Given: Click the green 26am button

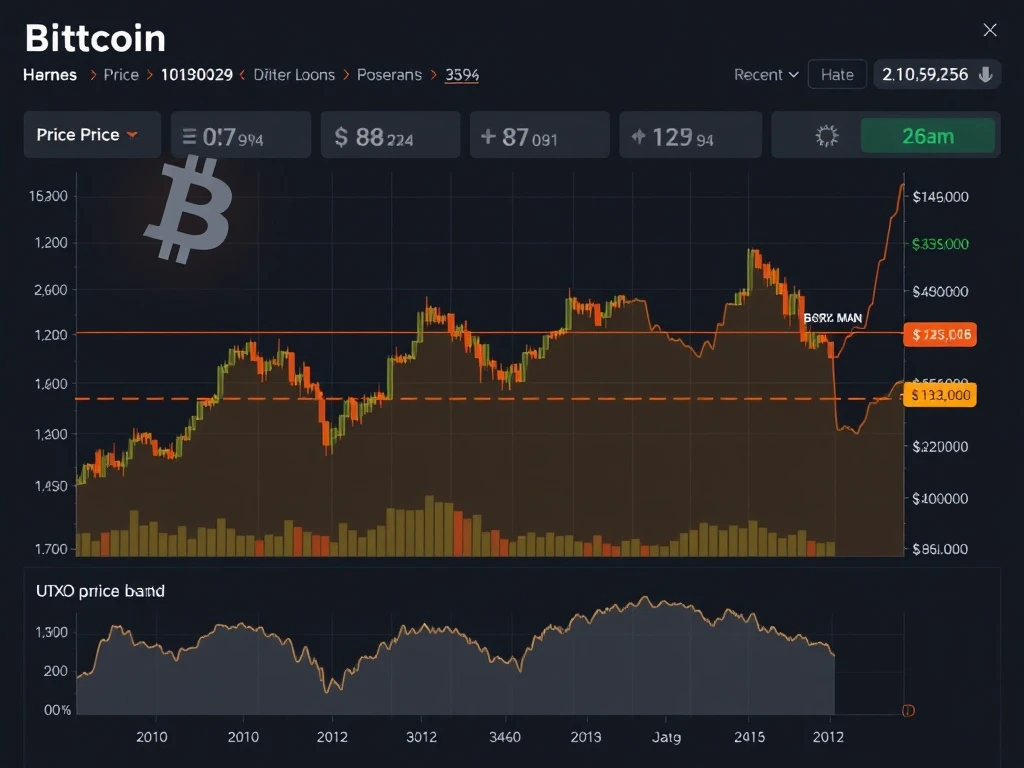Looking at the screenshot, I should 927,136.
